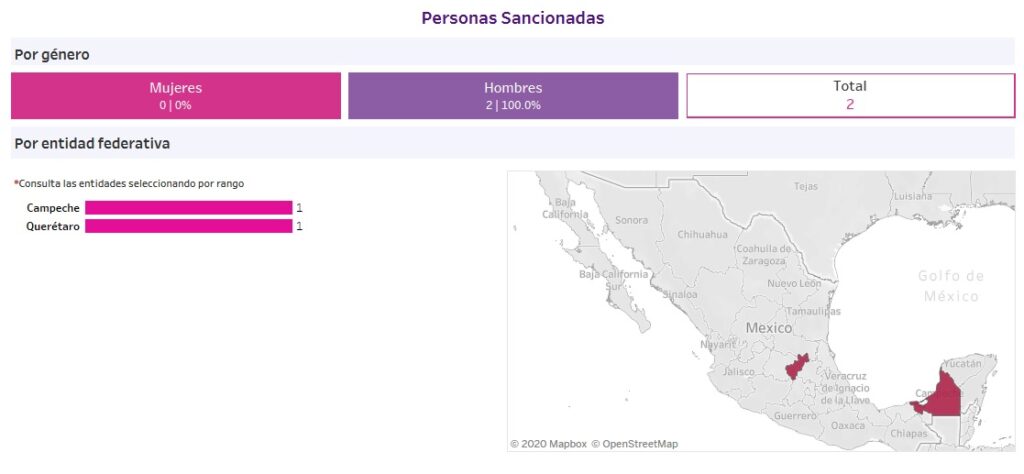The width and height of the screenshot is (1024, 474).
Task: Click the Campeche state label
Action: 53,208
